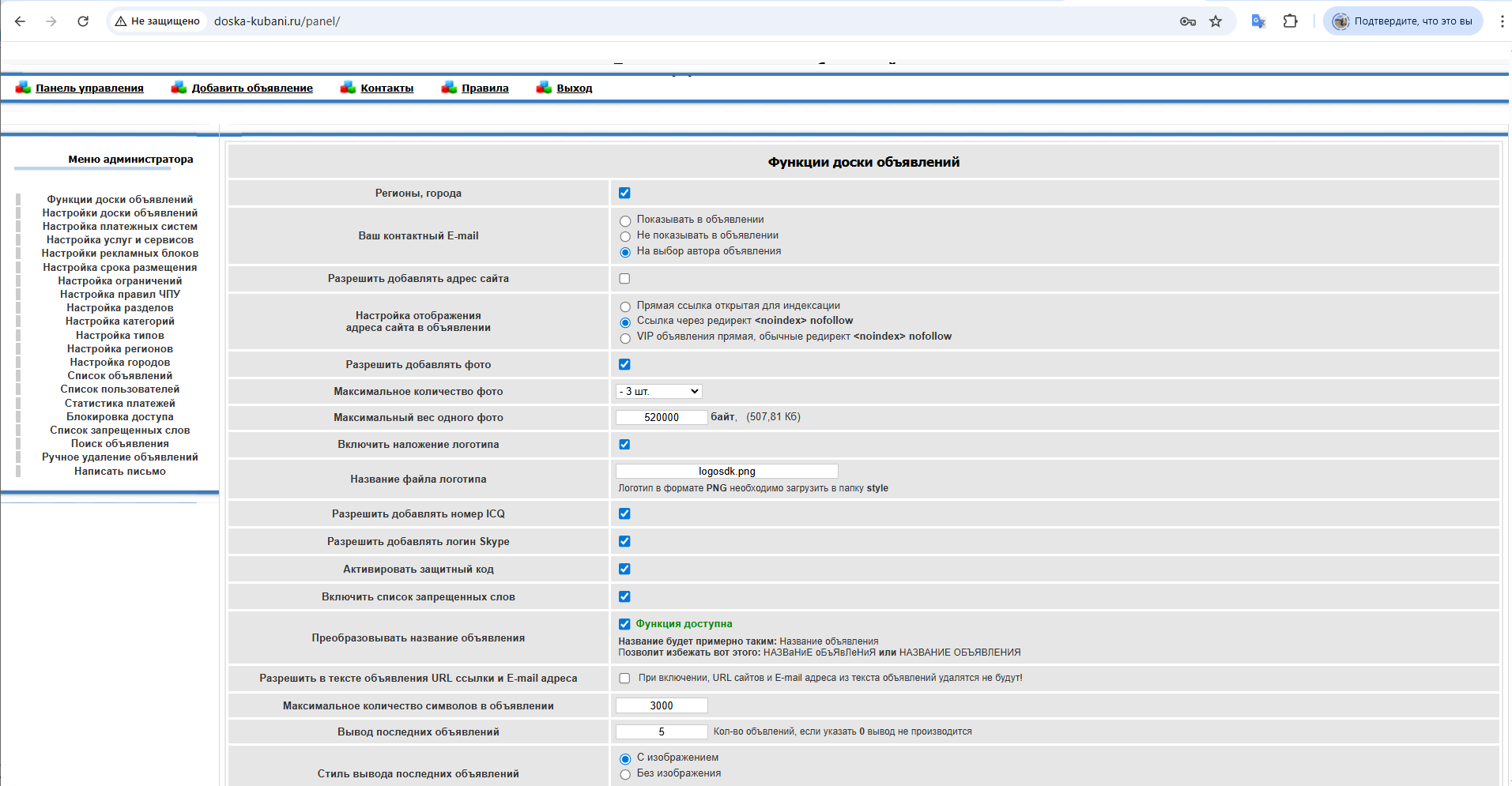Open 'Контакты' in top navigation
The height and width of the screenshot is (786, 1512).
tap(387, 88)
